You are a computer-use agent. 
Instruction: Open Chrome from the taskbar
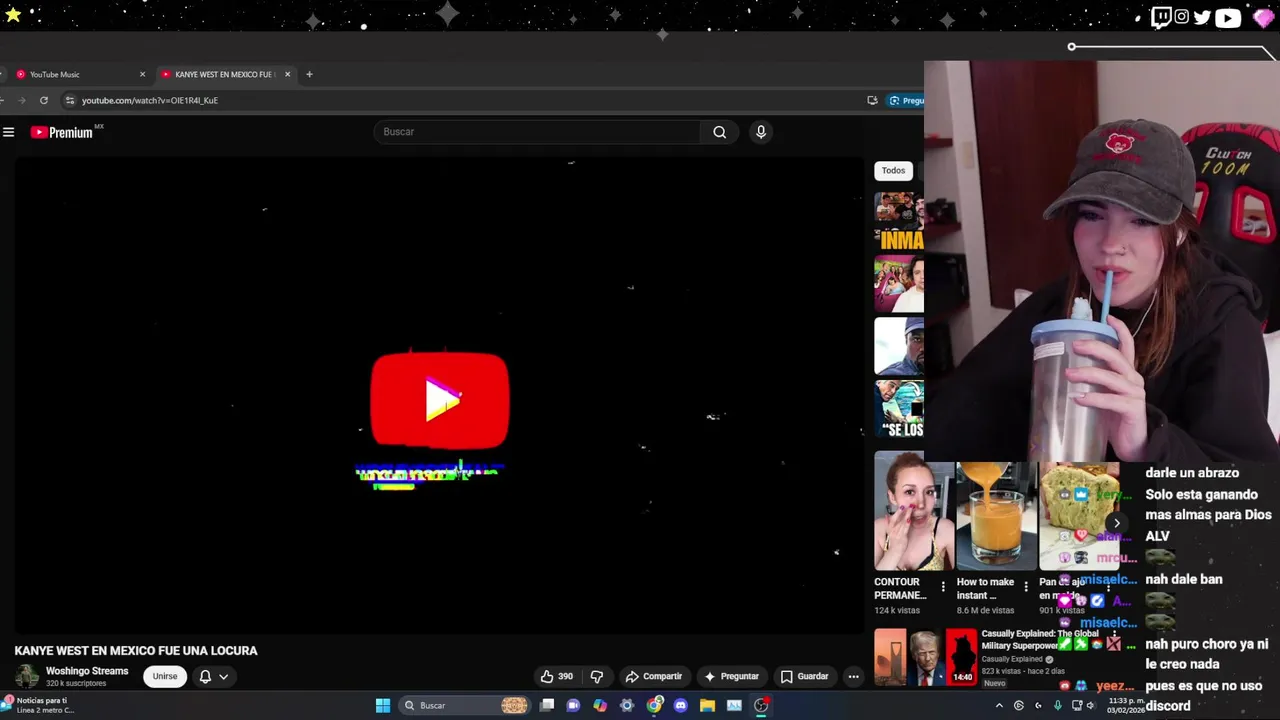click(x=654, y=705)
